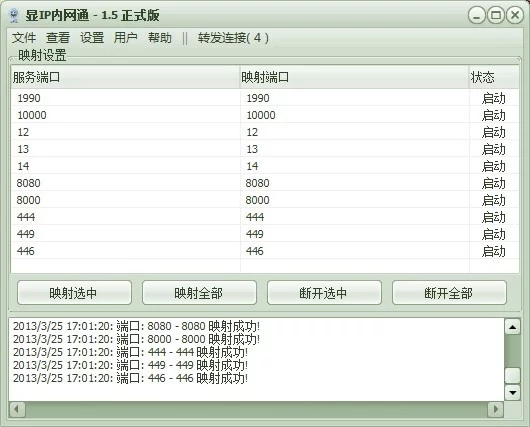Sort by the 服务端口 column header

point(125,77)
